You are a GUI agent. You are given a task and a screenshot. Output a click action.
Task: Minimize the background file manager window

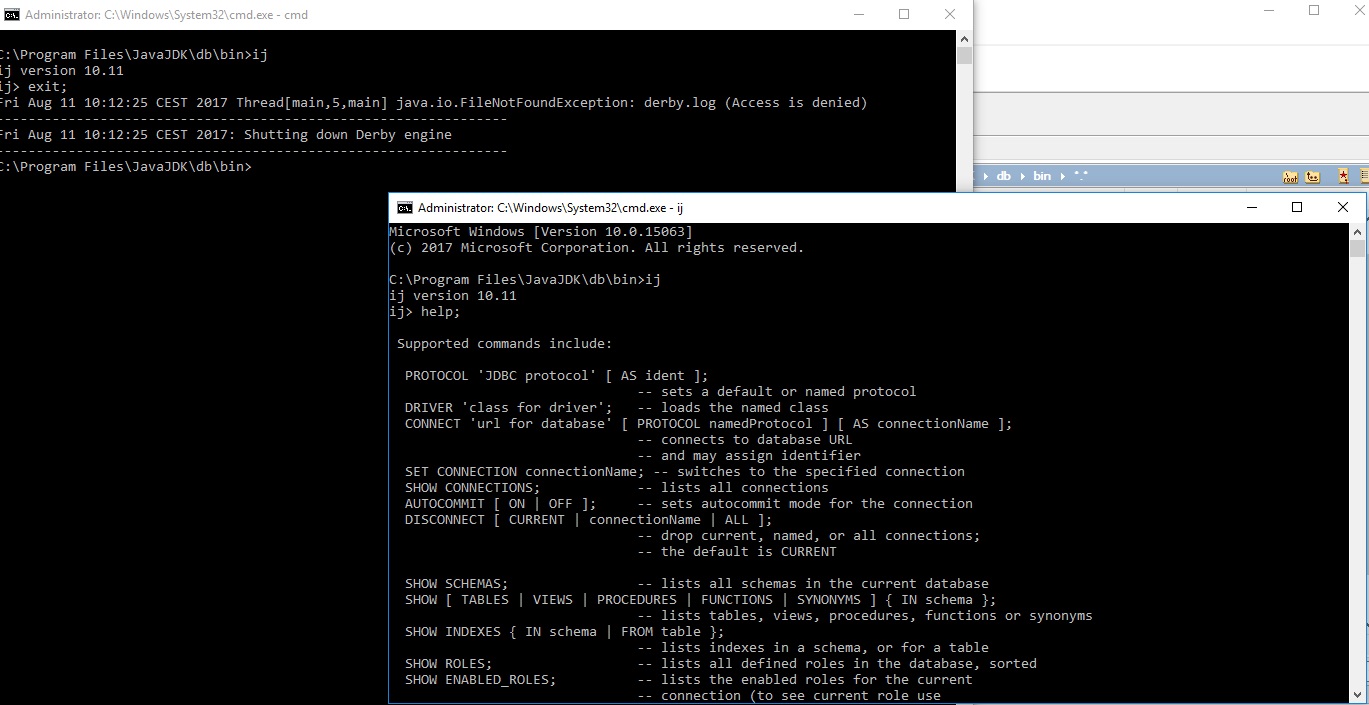click(1269, 11)
